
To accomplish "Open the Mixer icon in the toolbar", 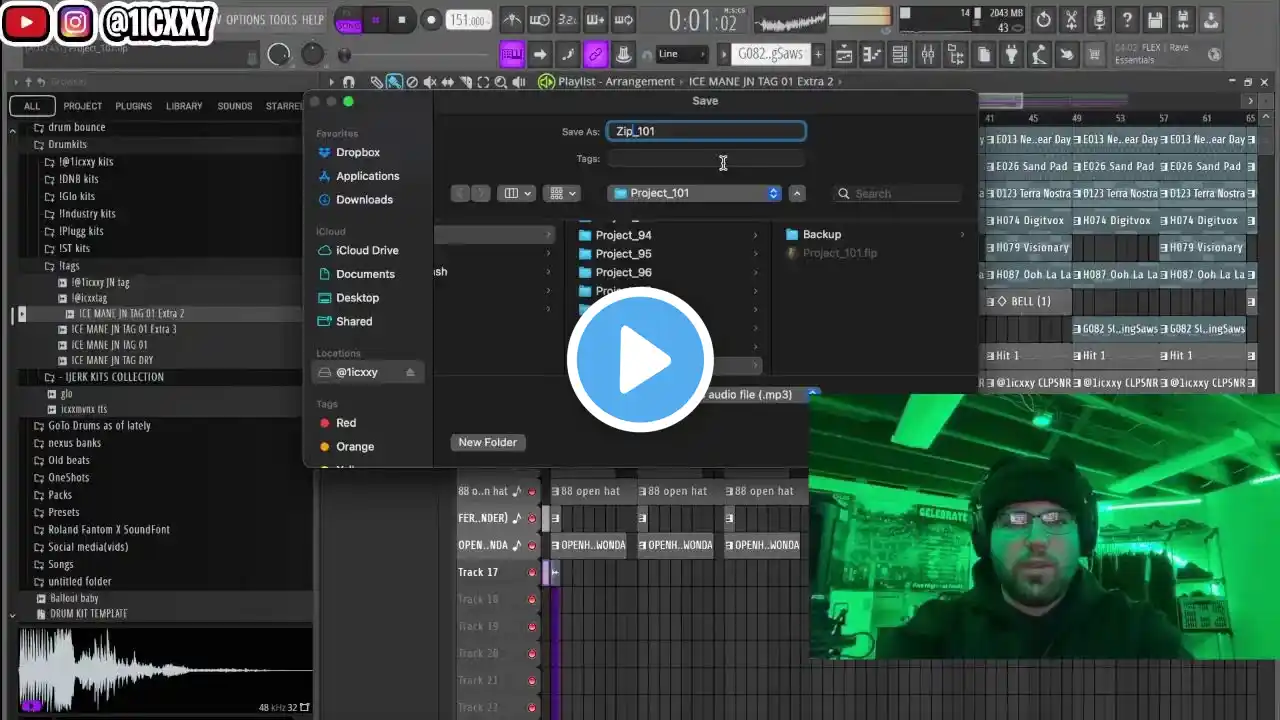I will click(x=927, y=55).
